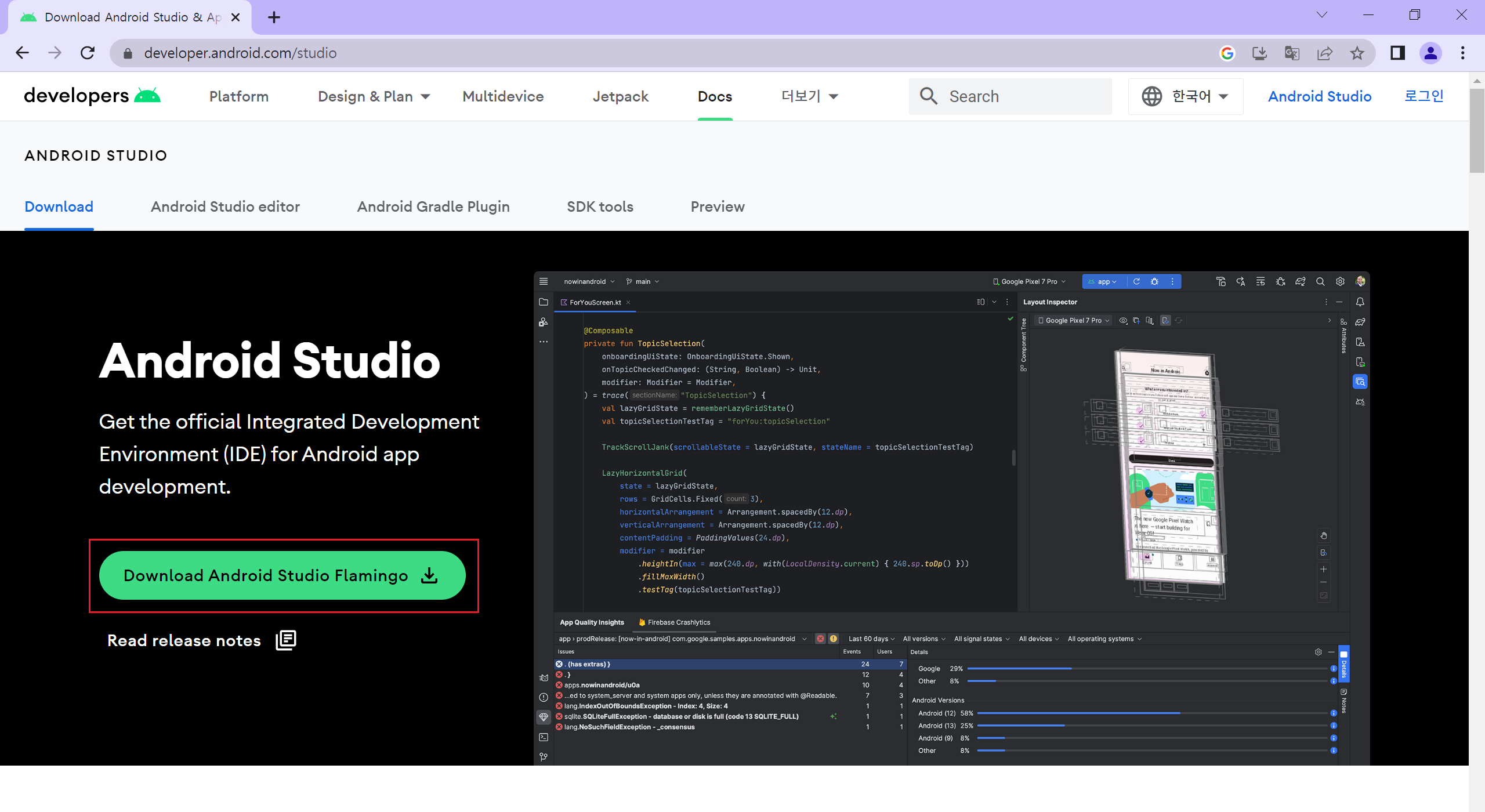Screen dimensions: 1485x812
Task: Open Chrome three-dot menu
Action: pyautogui.click(x=1462, y=53)
